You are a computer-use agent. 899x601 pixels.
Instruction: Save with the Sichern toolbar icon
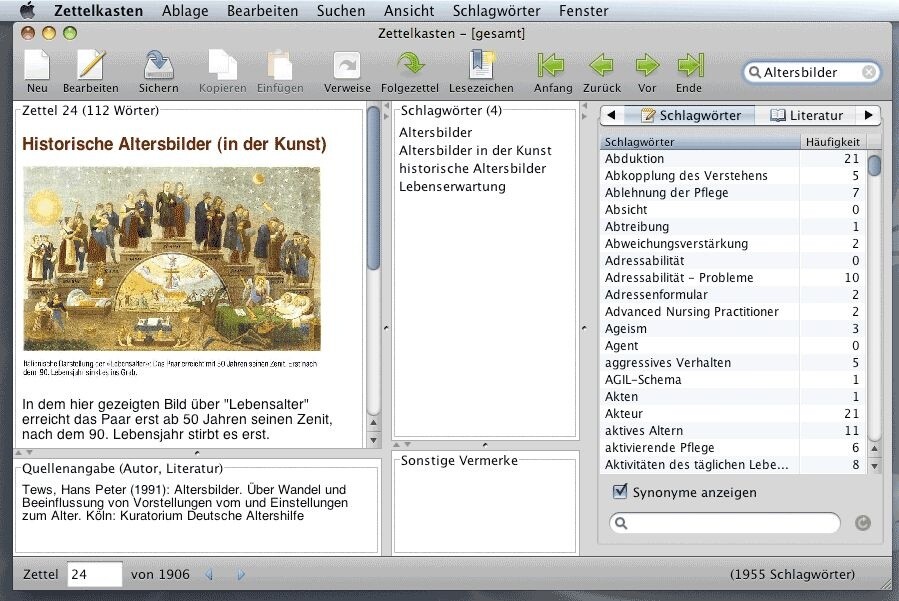[x=158, y=71]
